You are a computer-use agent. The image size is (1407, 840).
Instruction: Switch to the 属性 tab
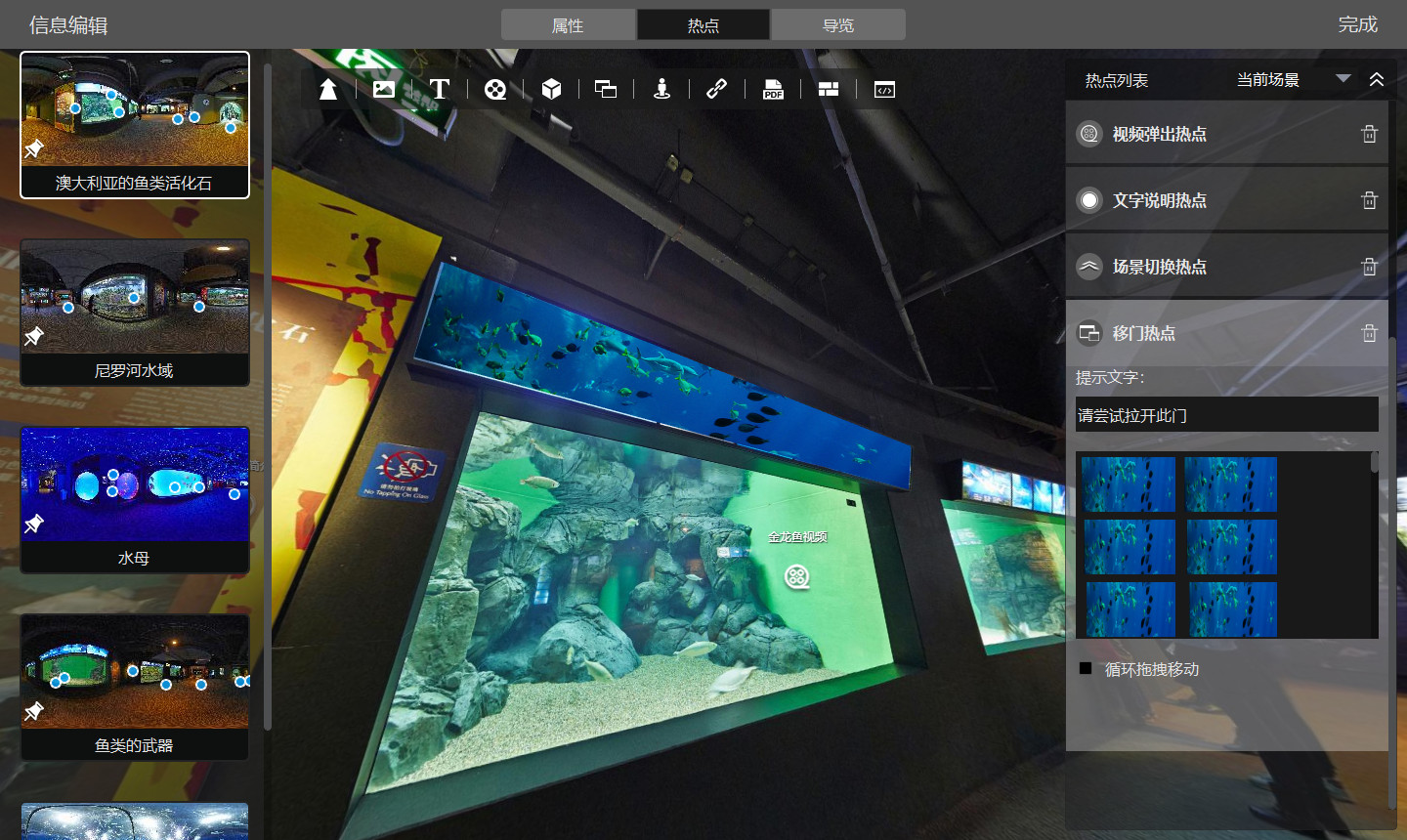568,25
